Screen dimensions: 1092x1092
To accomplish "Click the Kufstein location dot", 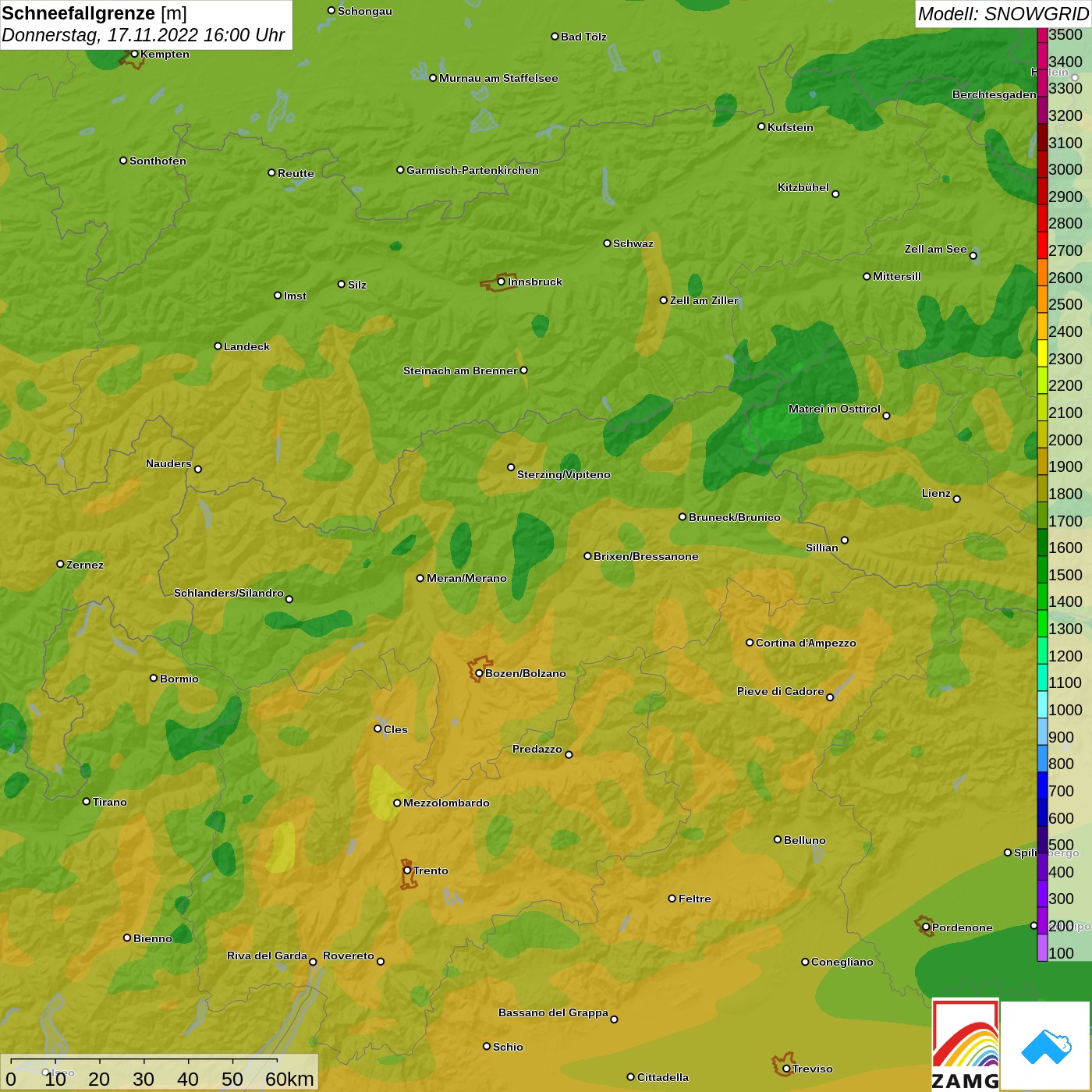I will [x=761, y=126].
